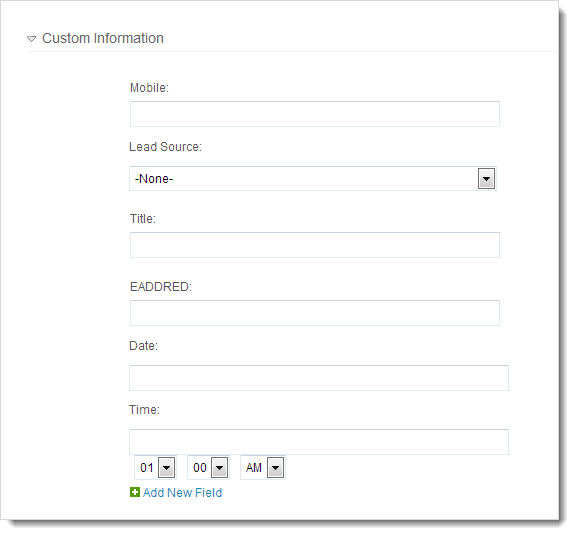Screen dimensions: 574x535
Task: Click the Custom Information heading text
Action: point(102,38)
